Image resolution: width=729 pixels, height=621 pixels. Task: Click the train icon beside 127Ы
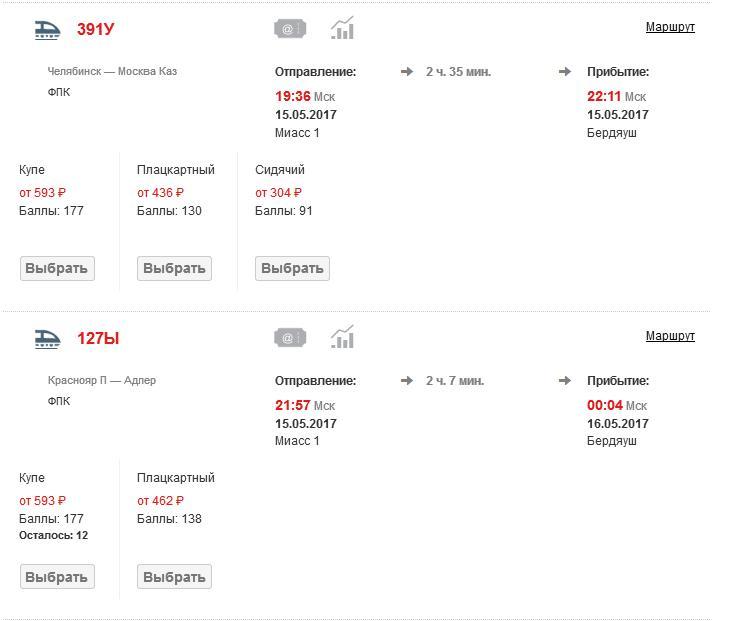pyautogui.click(x=47, y=339)
